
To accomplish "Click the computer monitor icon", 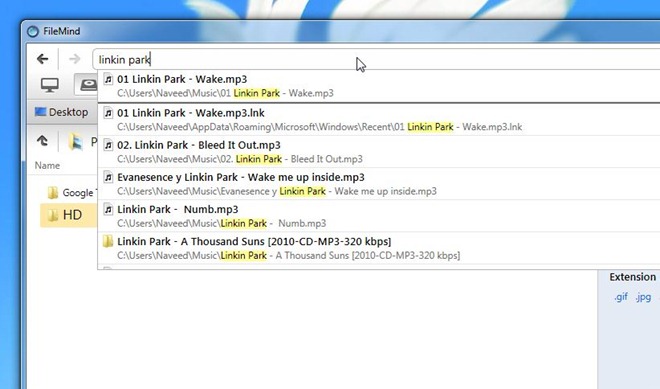I will (x=50, y=85).
